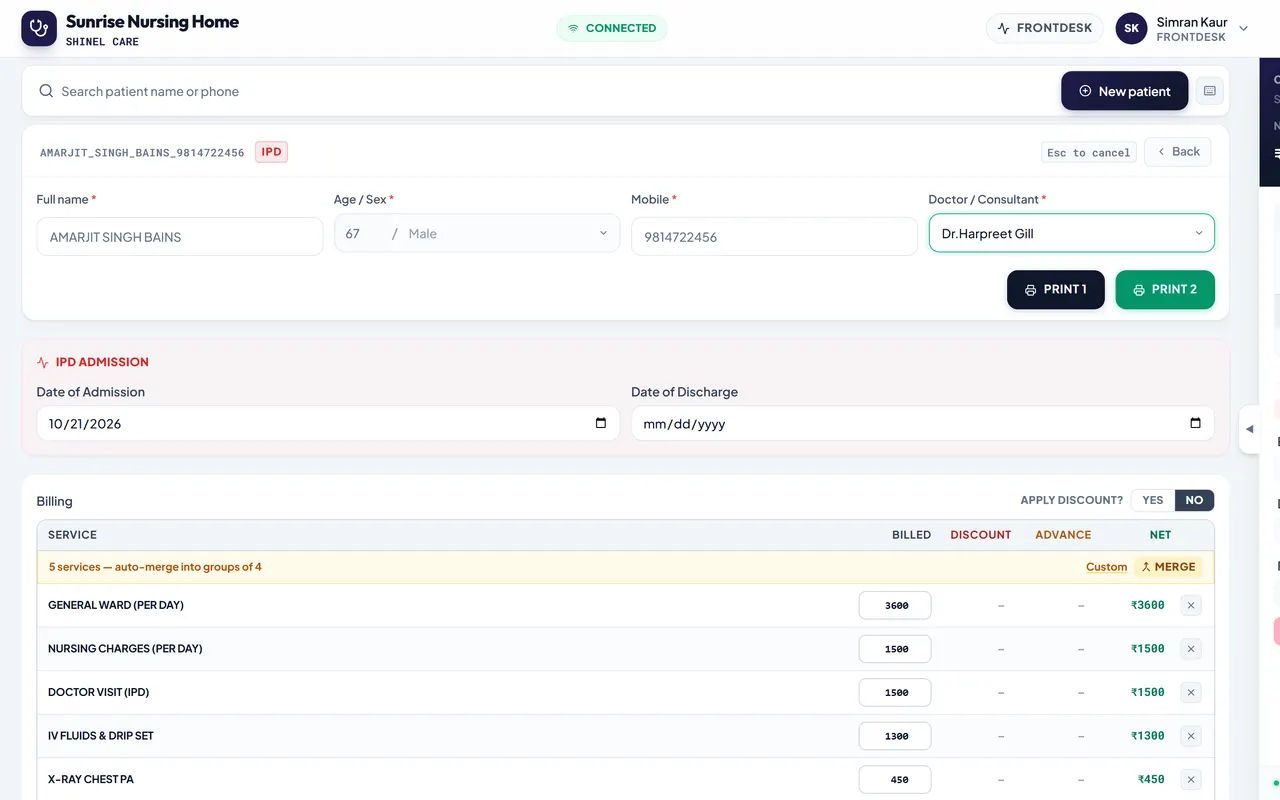1280x800 pixels.
Task: Edit billed amount for Doctor Visit (IPD)
Action: pyautogui.click(x=895, y=692)
